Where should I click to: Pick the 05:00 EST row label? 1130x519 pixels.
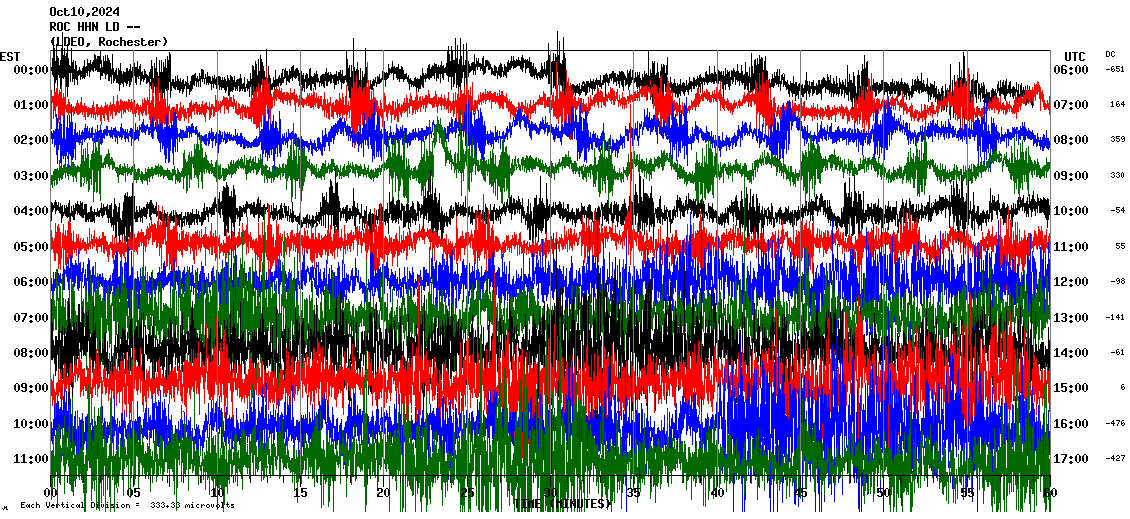pyautogui.click(x=32, y=246)
